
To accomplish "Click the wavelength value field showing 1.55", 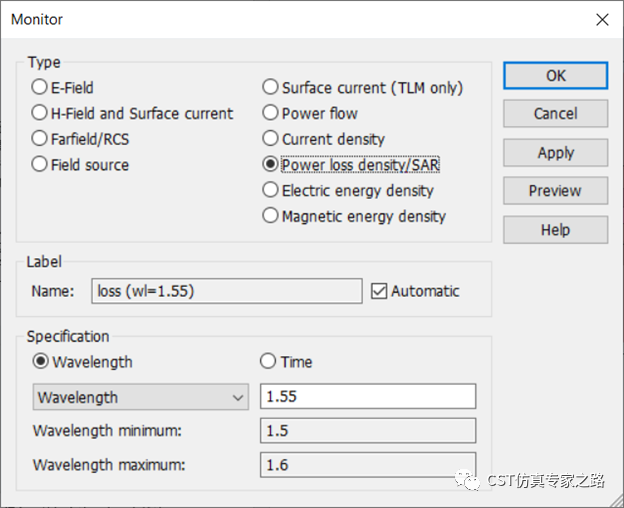I will click(368, 396).
